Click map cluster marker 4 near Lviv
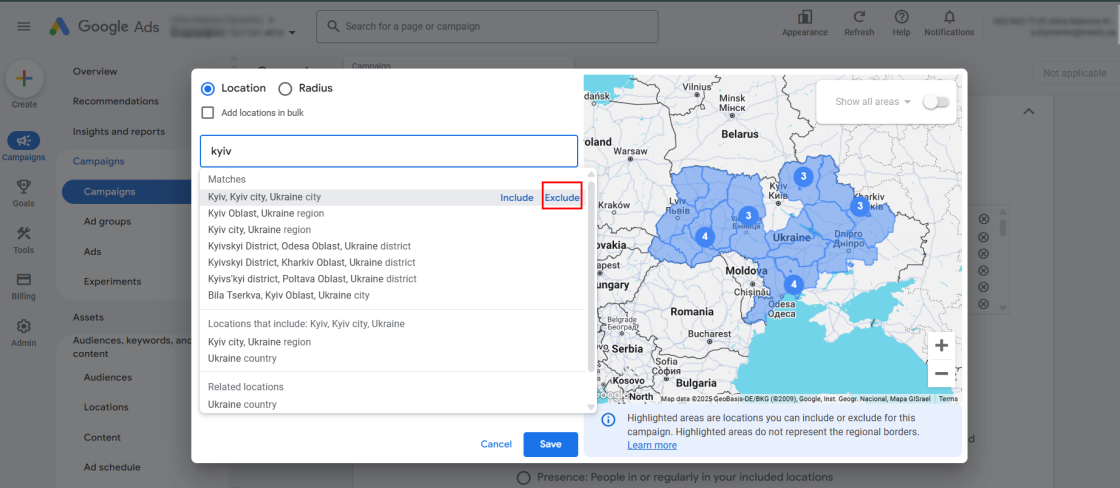The width and height of the screenshot is (1120, 488). coord(705,236)
